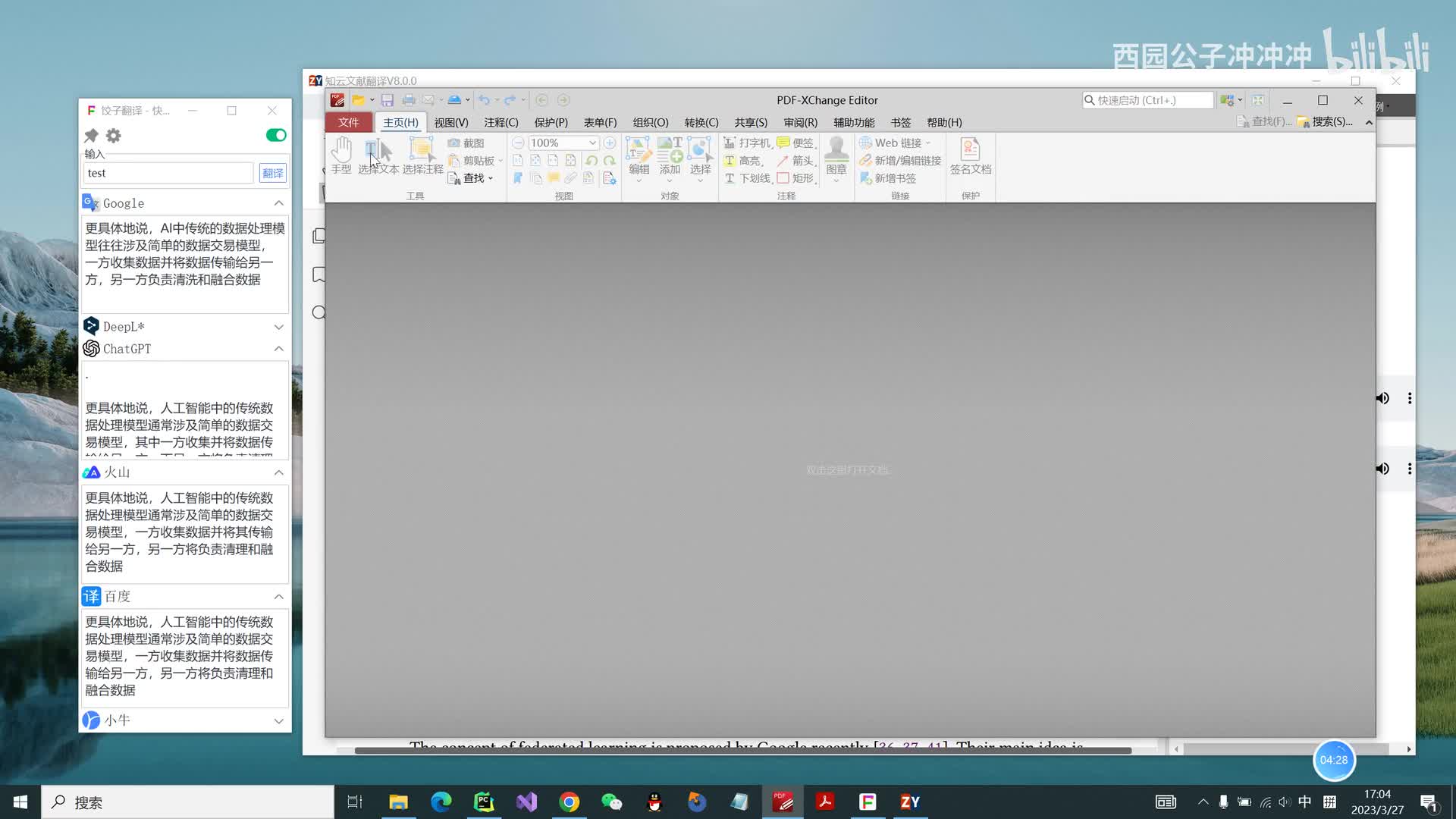Click the 翻译 button next to the input

(x=272, y=173)
